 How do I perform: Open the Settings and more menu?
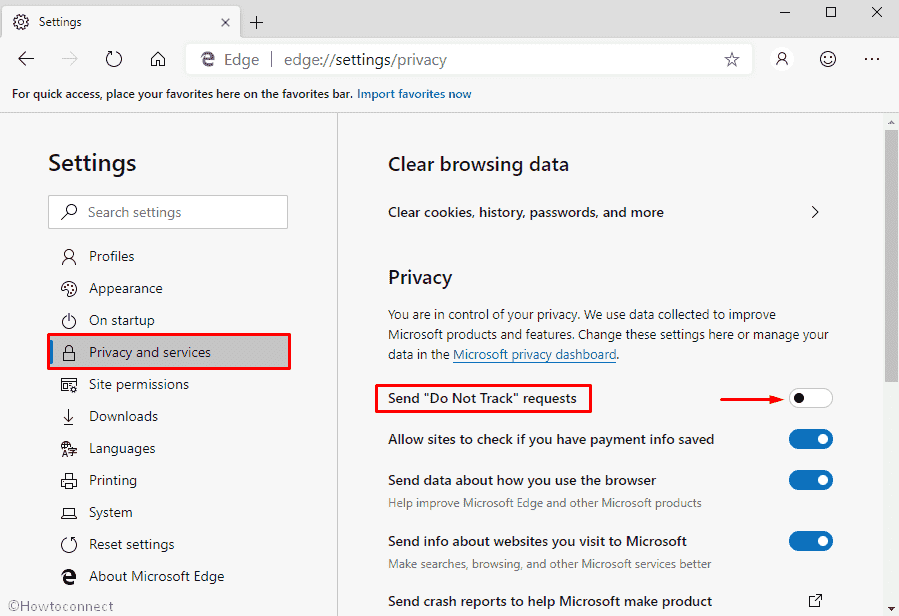[871, 59]
